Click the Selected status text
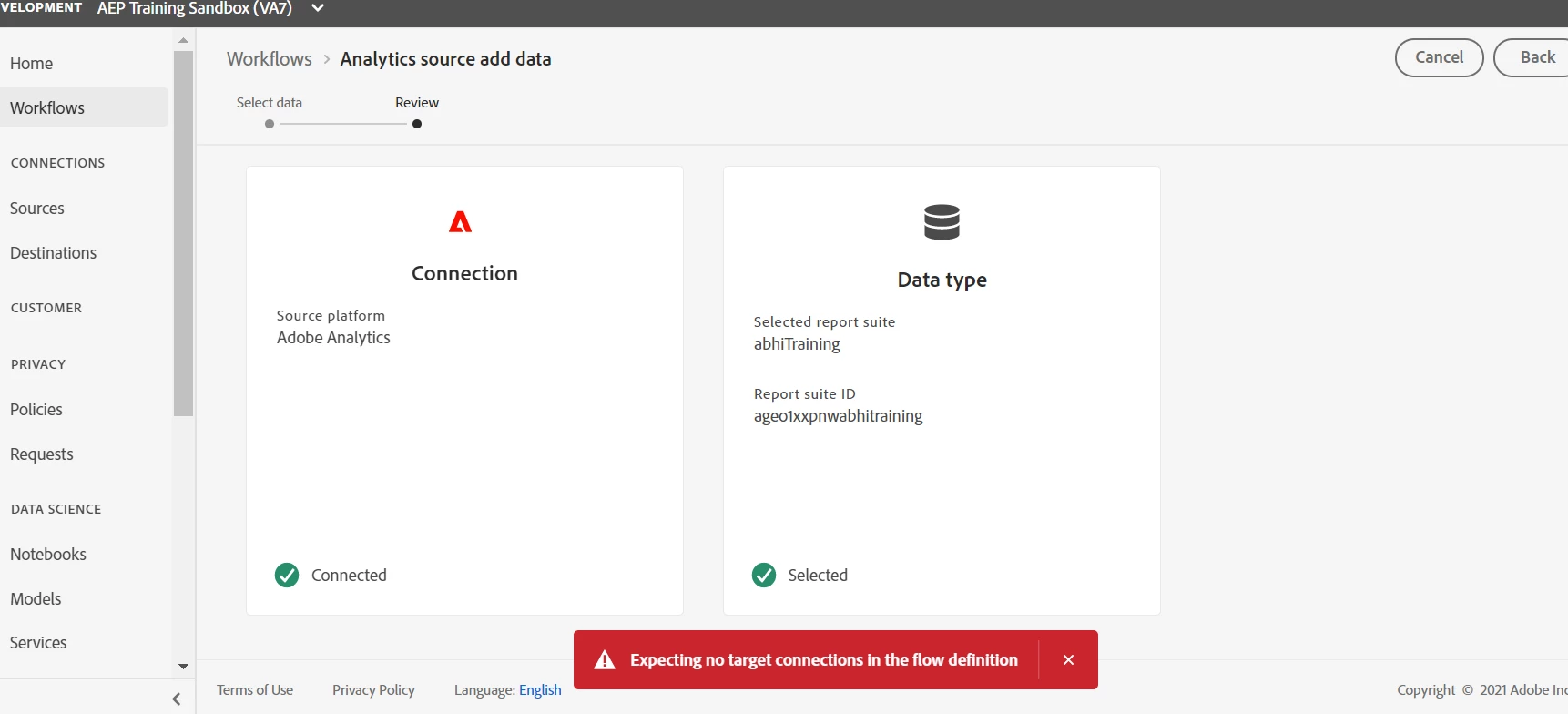This screenshot has height=714, width=1568. click(x=818, y=576)
